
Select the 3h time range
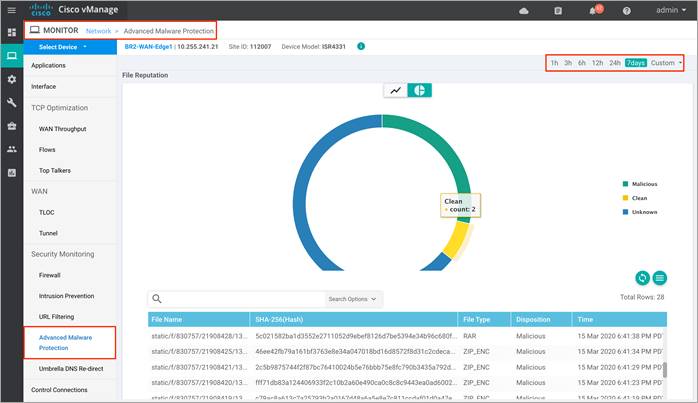[568, 63]
